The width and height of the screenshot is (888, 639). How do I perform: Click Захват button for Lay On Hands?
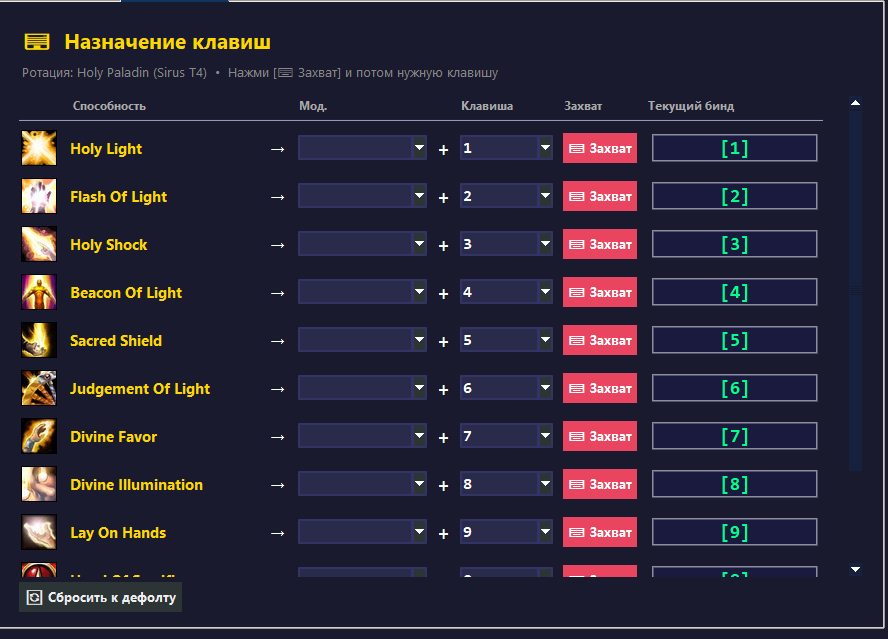coord(600,532)
